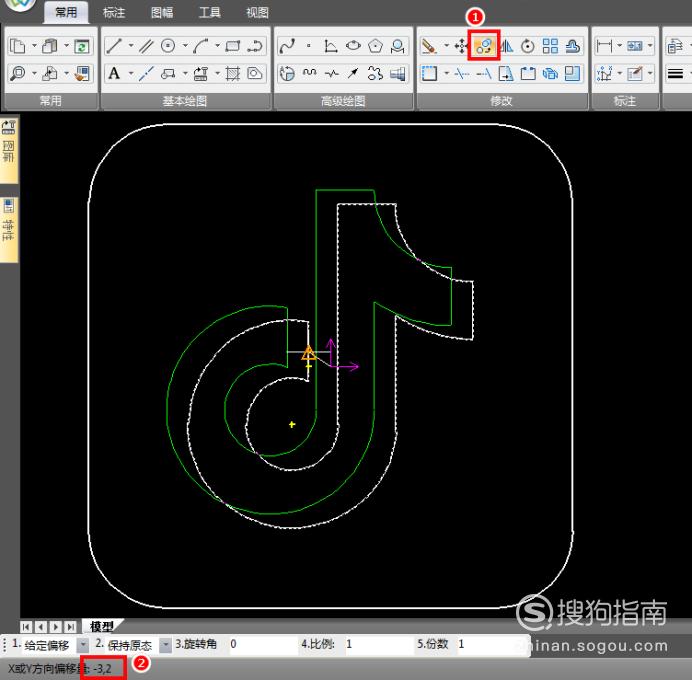
Task: Jump to last sheet navigation button
Action: click(70, 627)
